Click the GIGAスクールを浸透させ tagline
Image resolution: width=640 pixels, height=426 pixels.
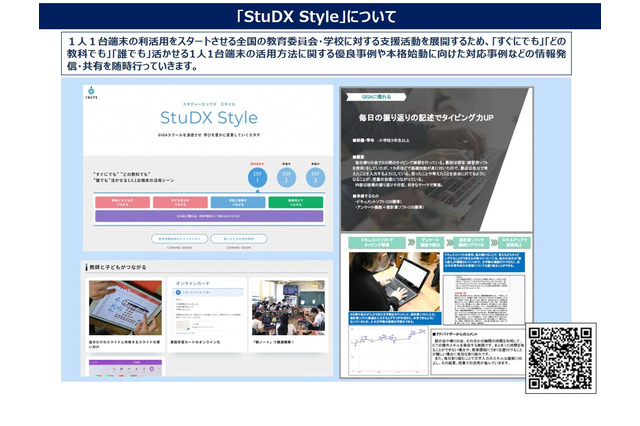(x=209, y=135)
